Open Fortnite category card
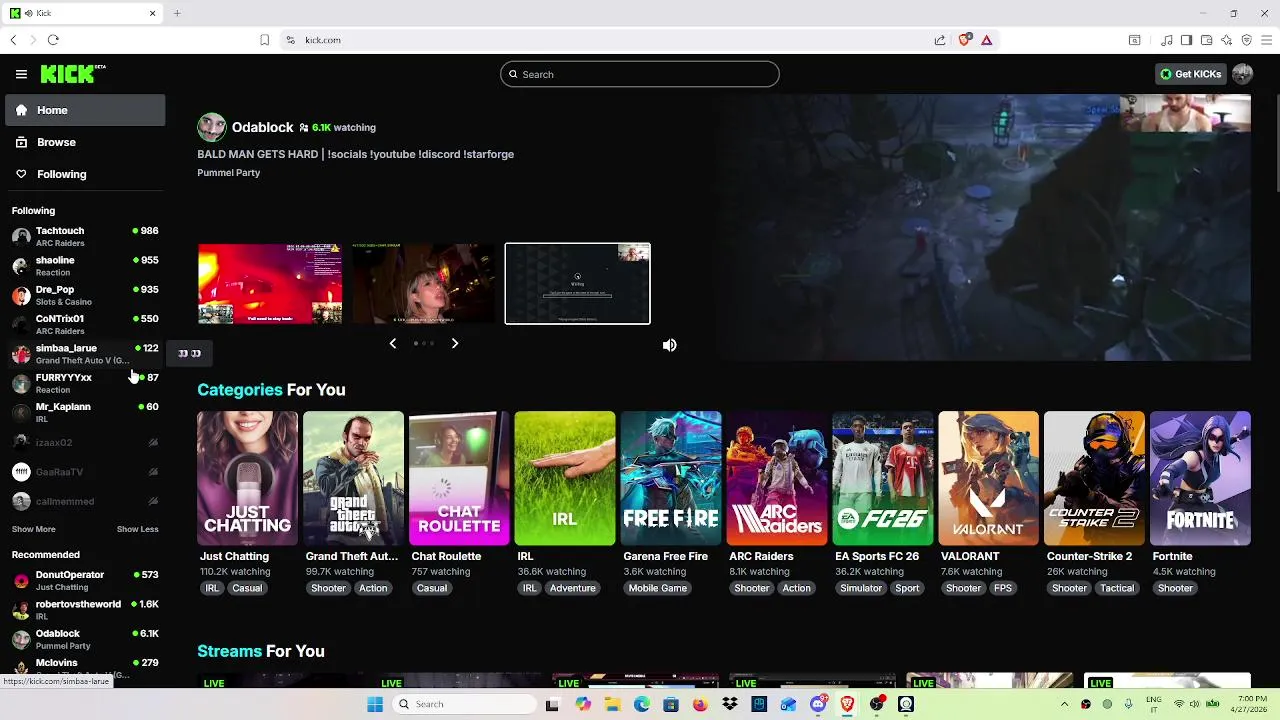Screen dimensions: 1280x720 point(1200,478)
